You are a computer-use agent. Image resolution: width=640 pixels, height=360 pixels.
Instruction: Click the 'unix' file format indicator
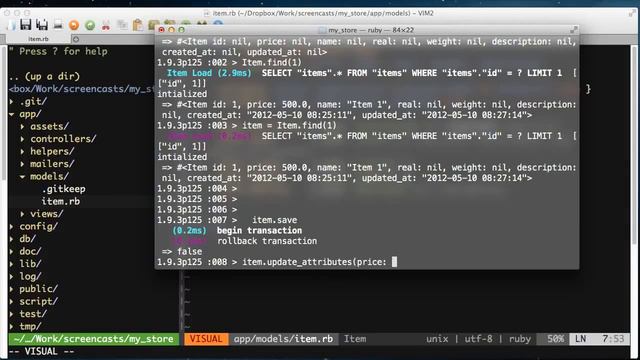[x=437, y=339]
